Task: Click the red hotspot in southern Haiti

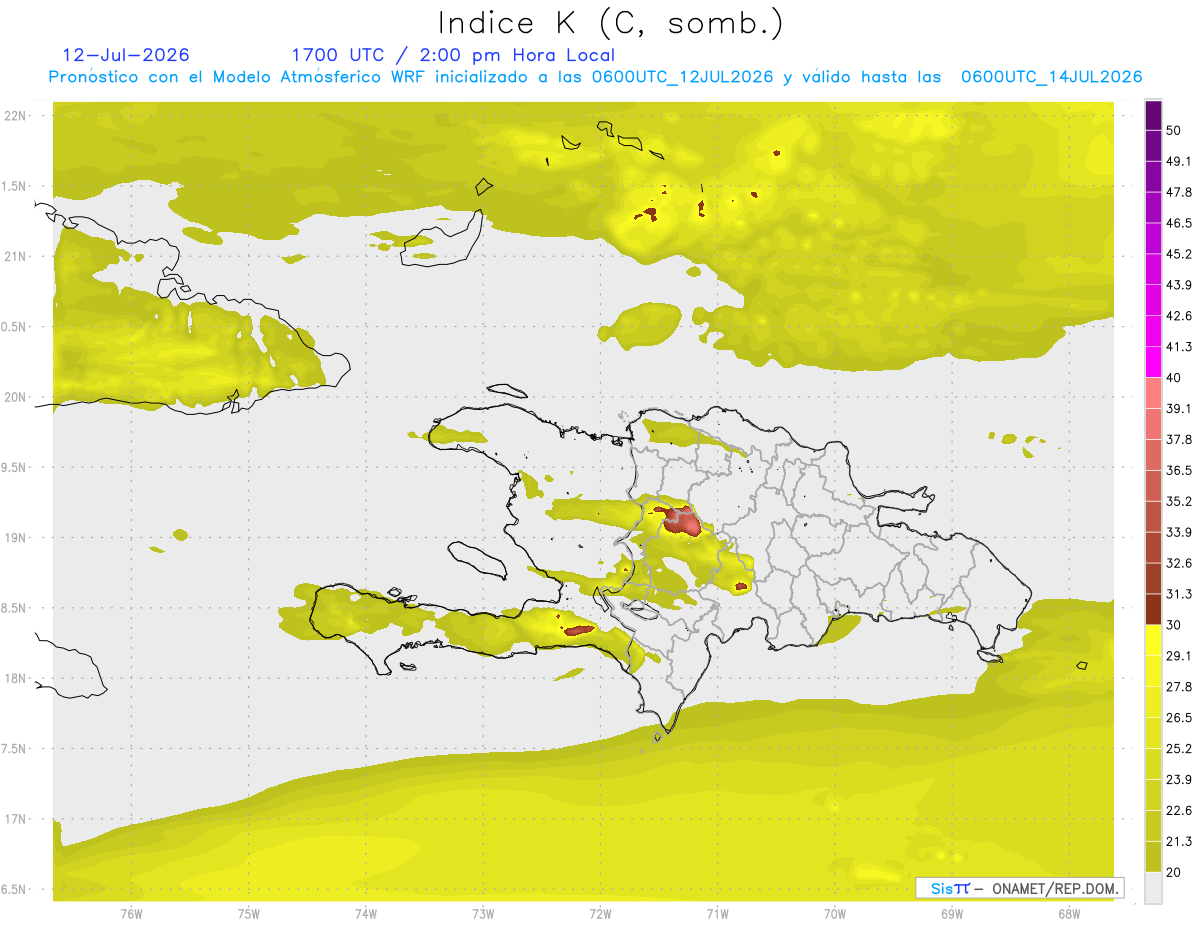Action: pos(579,630)
